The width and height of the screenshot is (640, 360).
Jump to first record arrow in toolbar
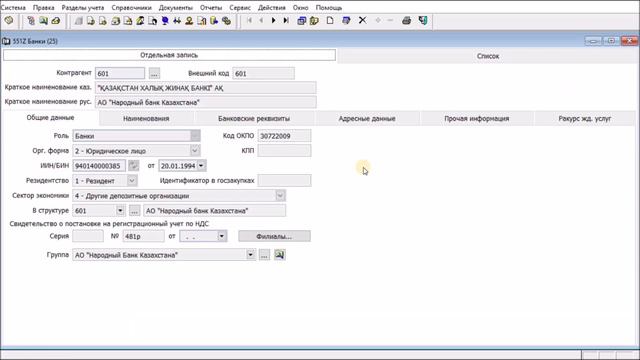point(249,20)
